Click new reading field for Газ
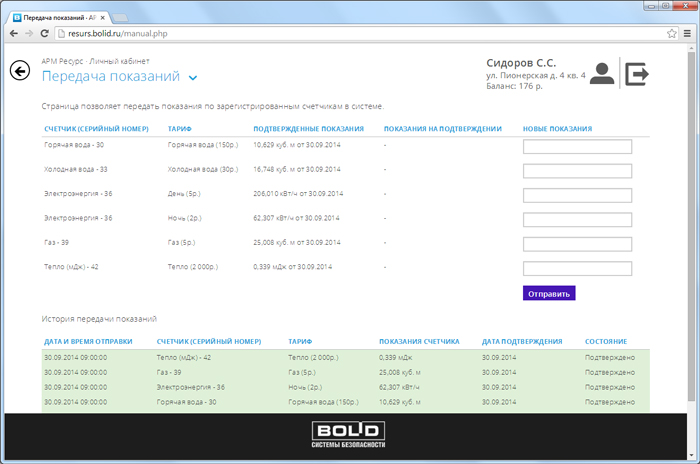Image resolution: width=700 pixels, height=464 pixels. pyautogui.click(x=577, y=244)
